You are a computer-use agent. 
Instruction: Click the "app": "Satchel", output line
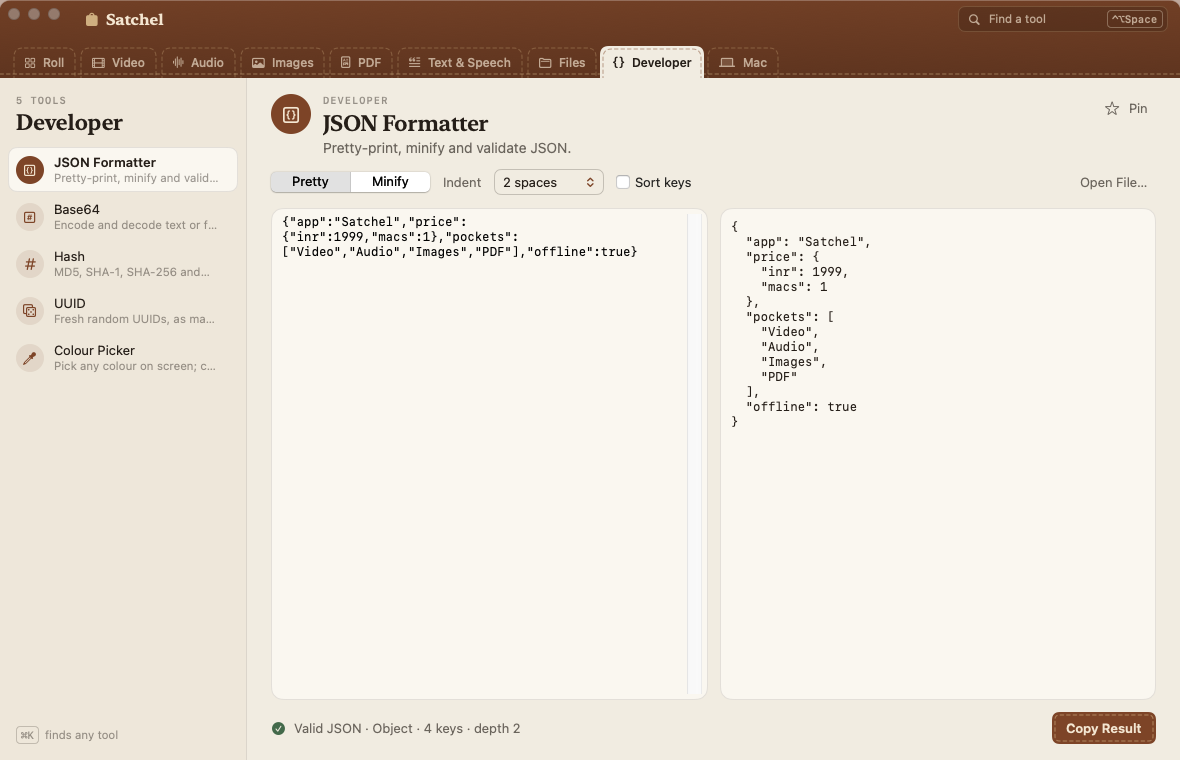808,242
